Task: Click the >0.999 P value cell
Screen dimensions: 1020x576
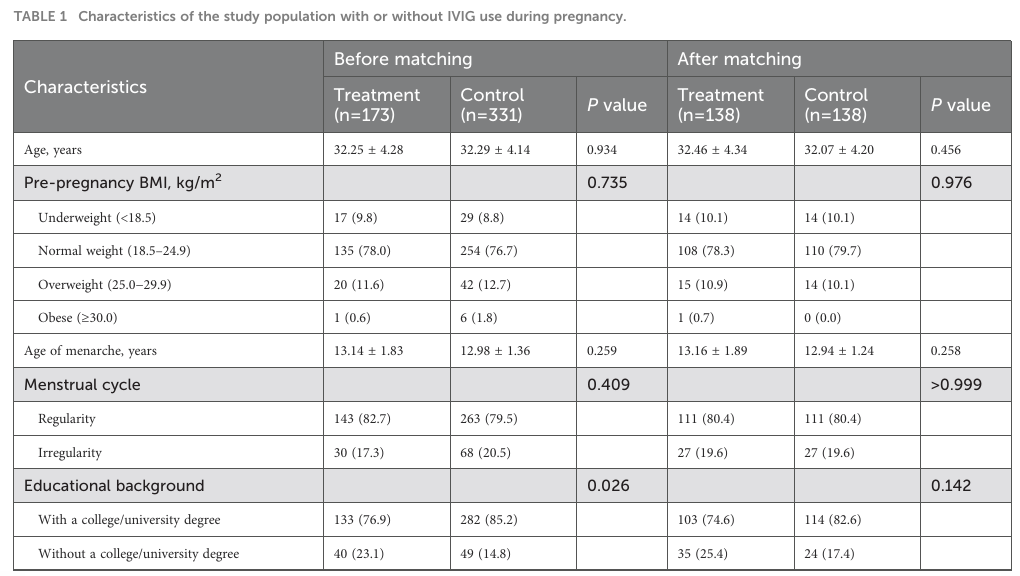Action: coord(956,385)
